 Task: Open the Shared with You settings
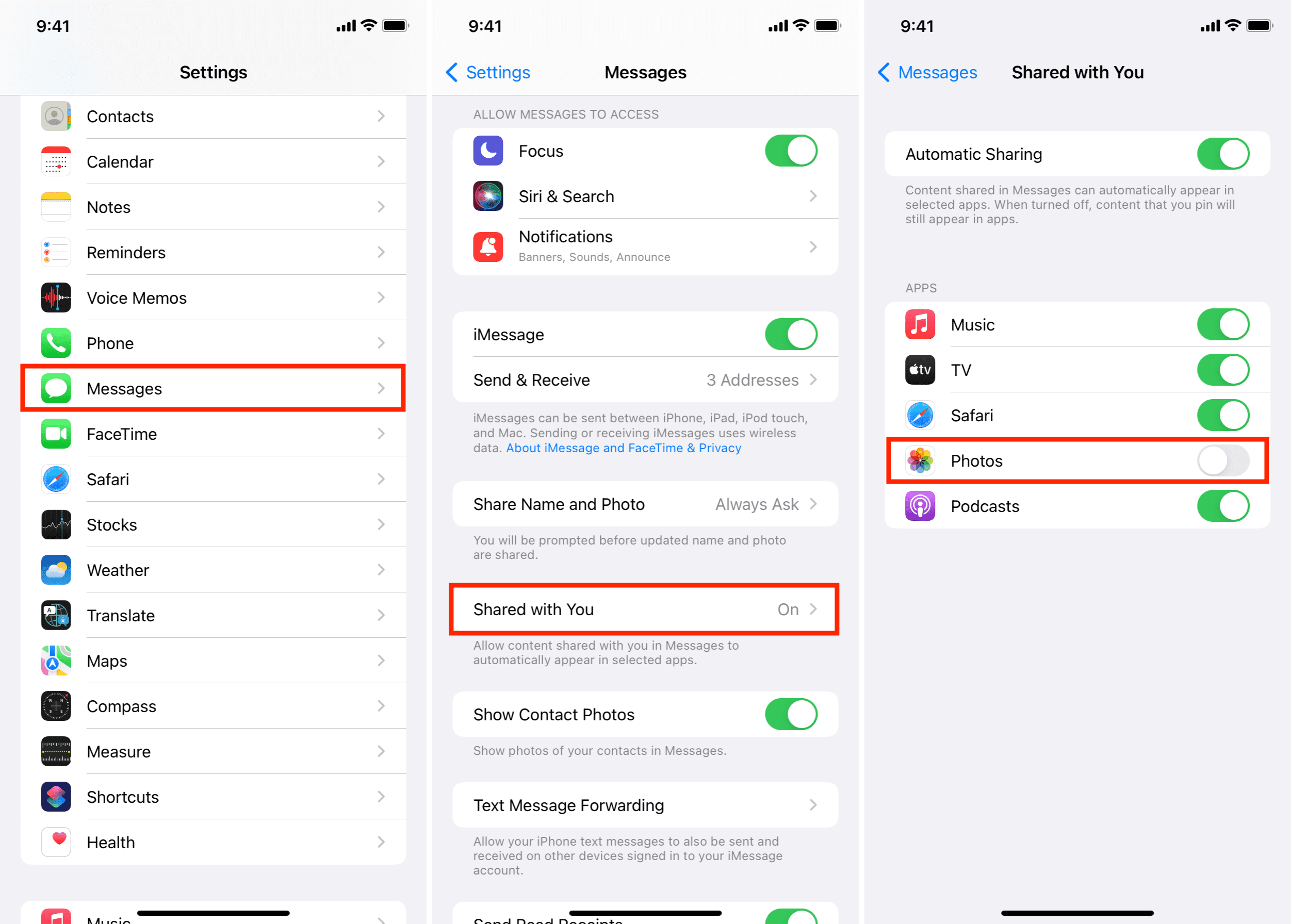tap(646, 609)
